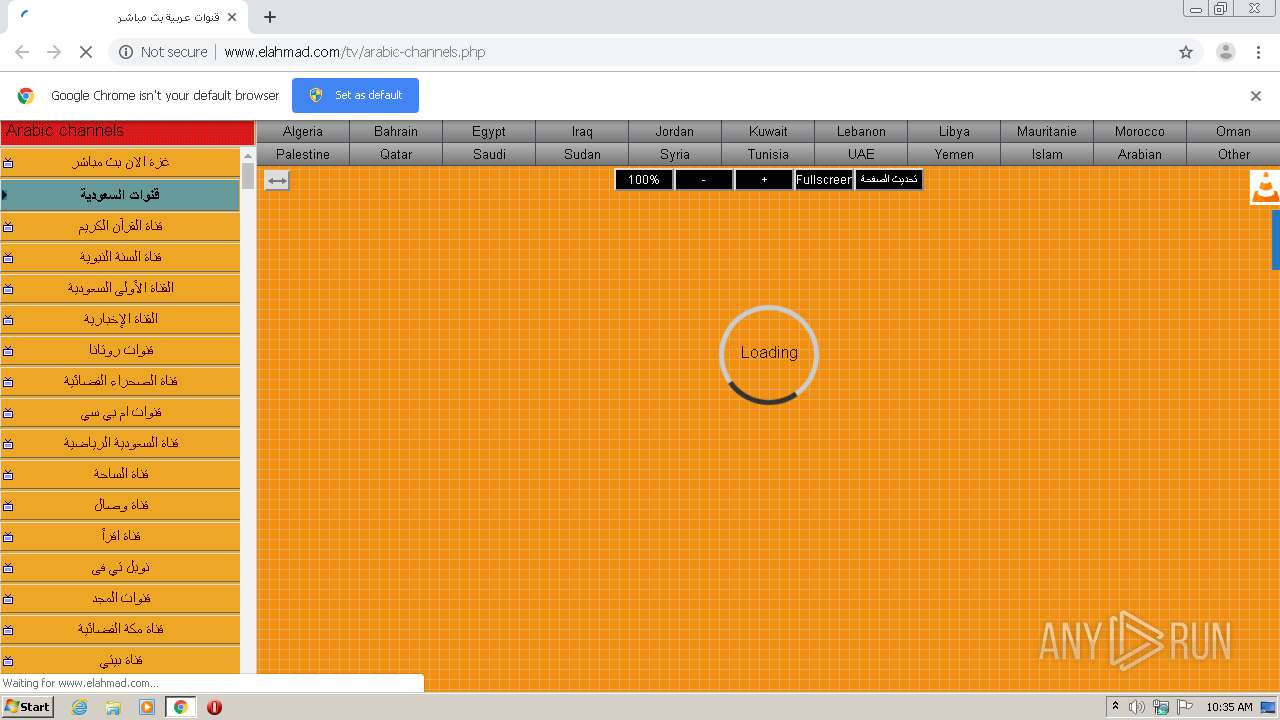Click the تحديث الصفحة refresh button
Image resolution: width=1280 pixels, height=720 pixels.
tap(889, 180)
